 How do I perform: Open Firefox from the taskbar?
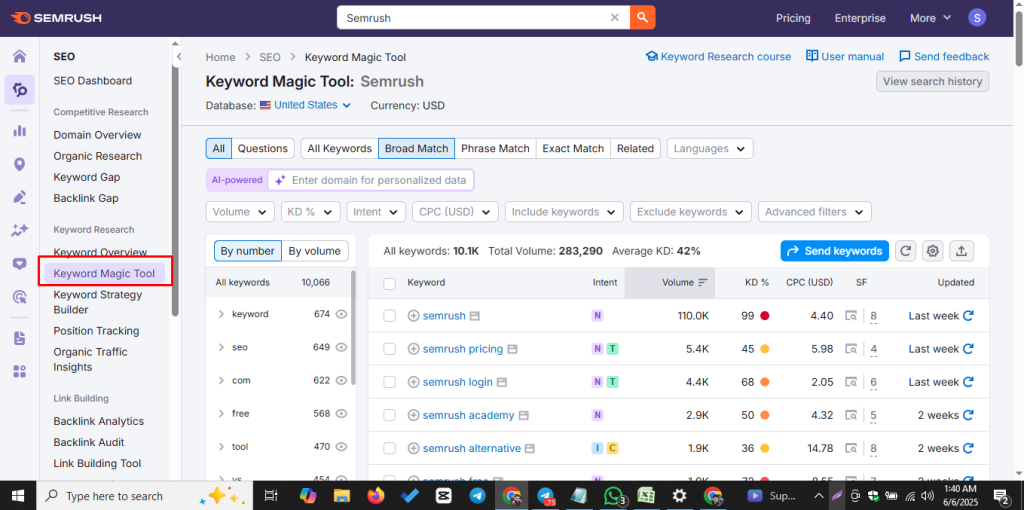[x=375, y=496]
